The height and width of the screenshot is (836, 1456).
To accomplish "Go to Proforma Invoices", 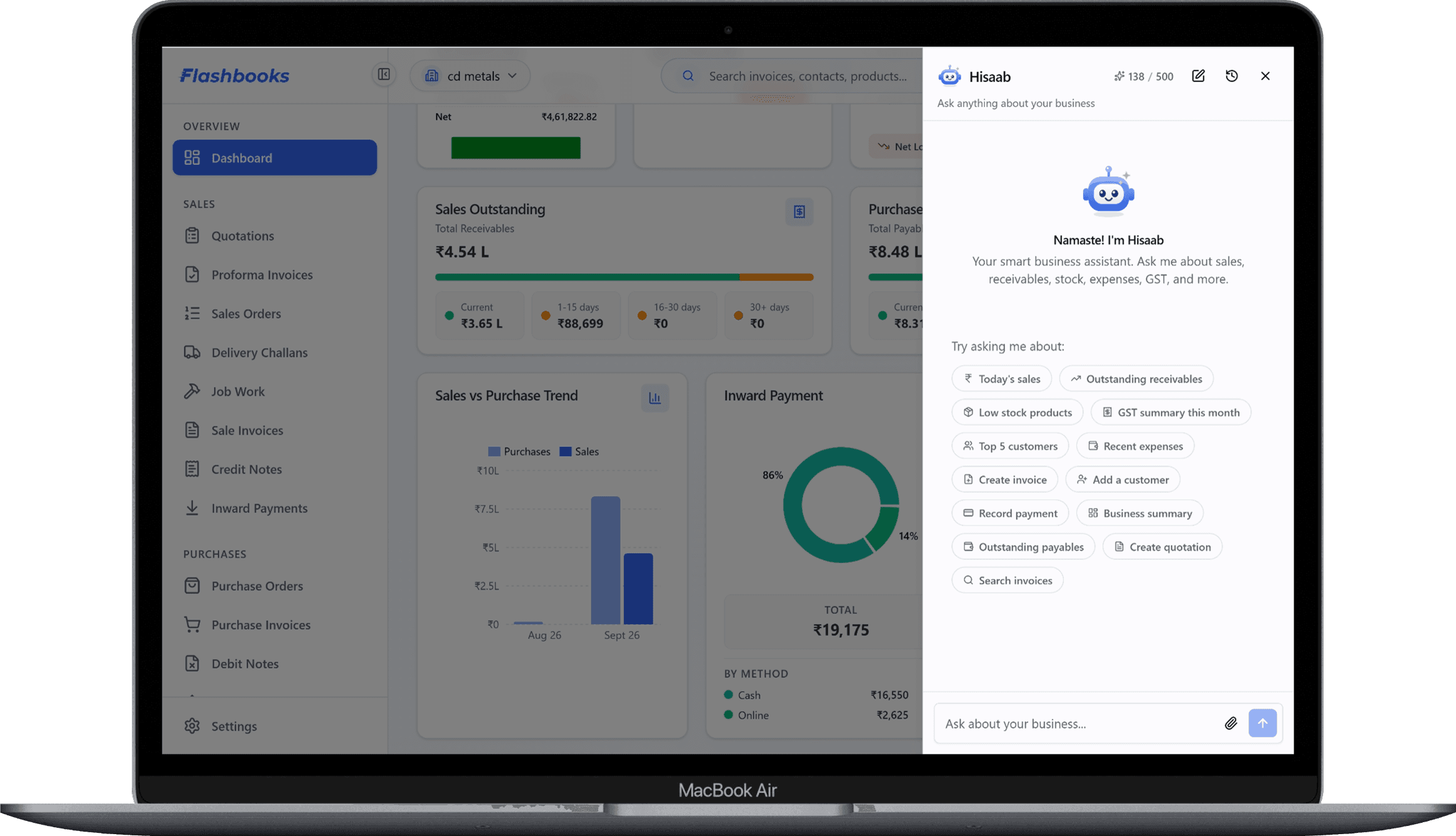I will point(275,274).
